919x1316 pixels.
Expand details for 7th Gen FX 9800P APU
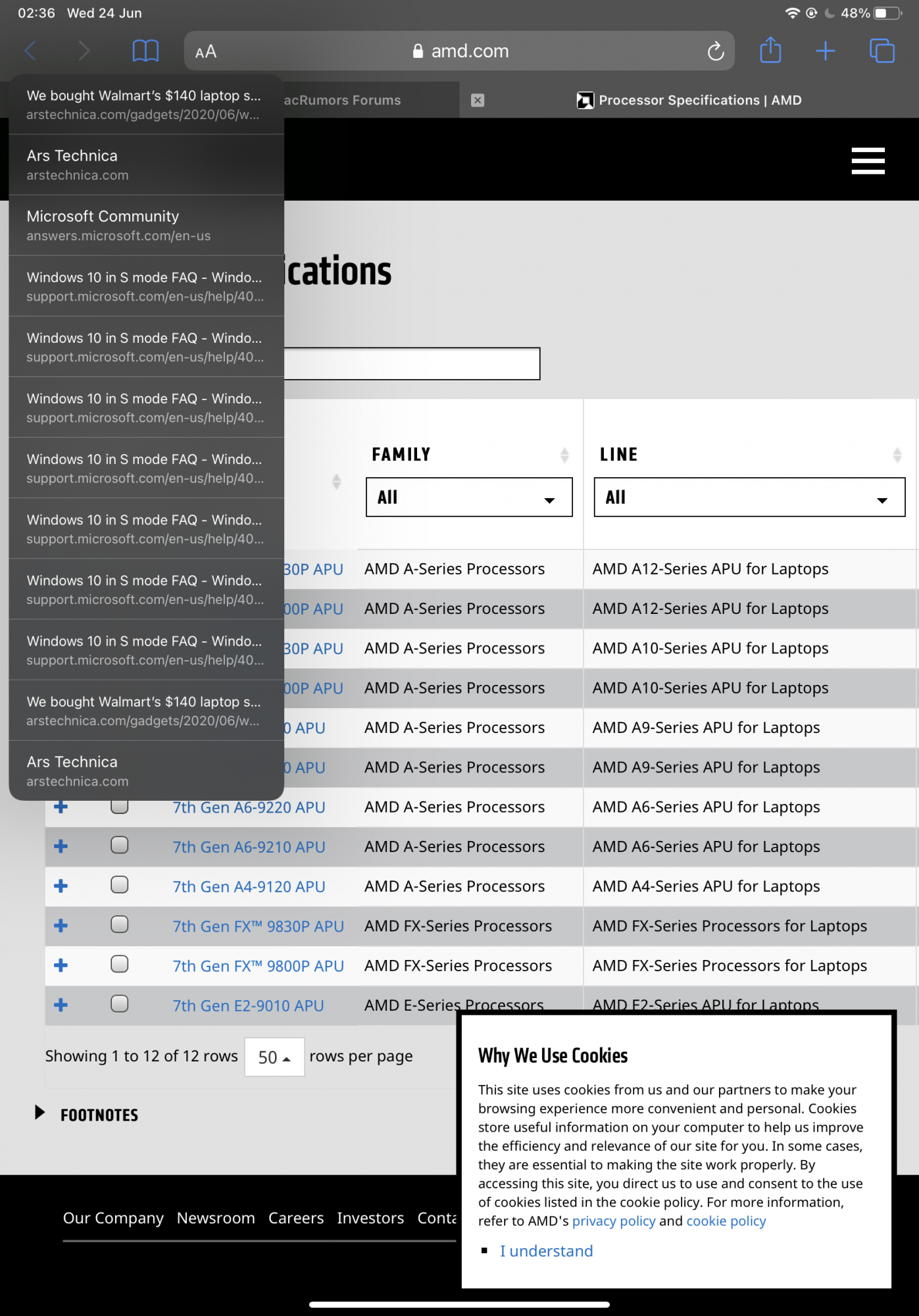point(61,965)
